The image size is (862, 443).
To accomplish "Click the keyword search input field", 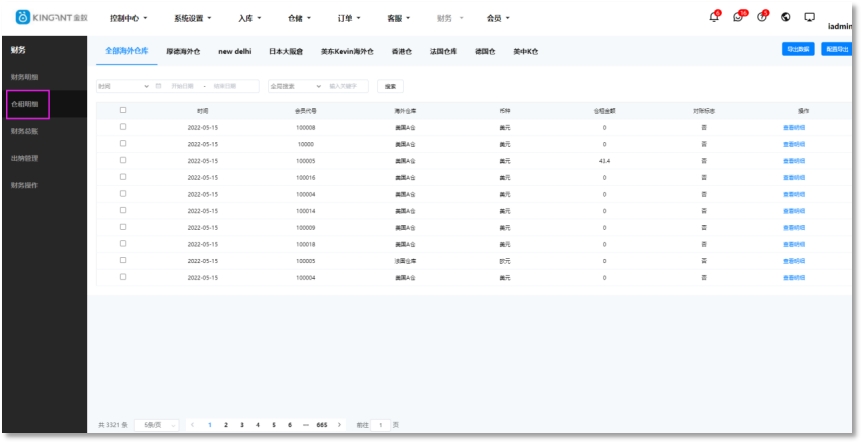I will [x=345, y=86].
